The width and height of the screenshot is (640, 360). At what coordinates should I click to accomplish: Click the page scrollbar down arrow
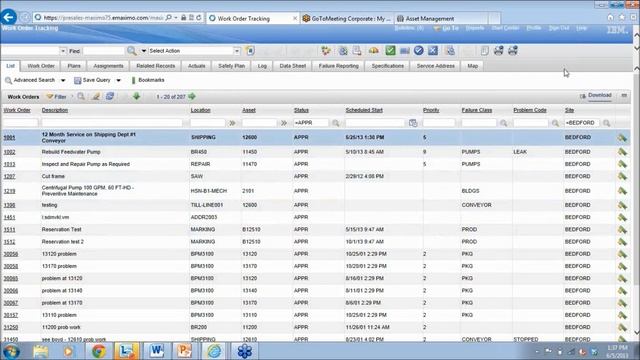(636, 333)
